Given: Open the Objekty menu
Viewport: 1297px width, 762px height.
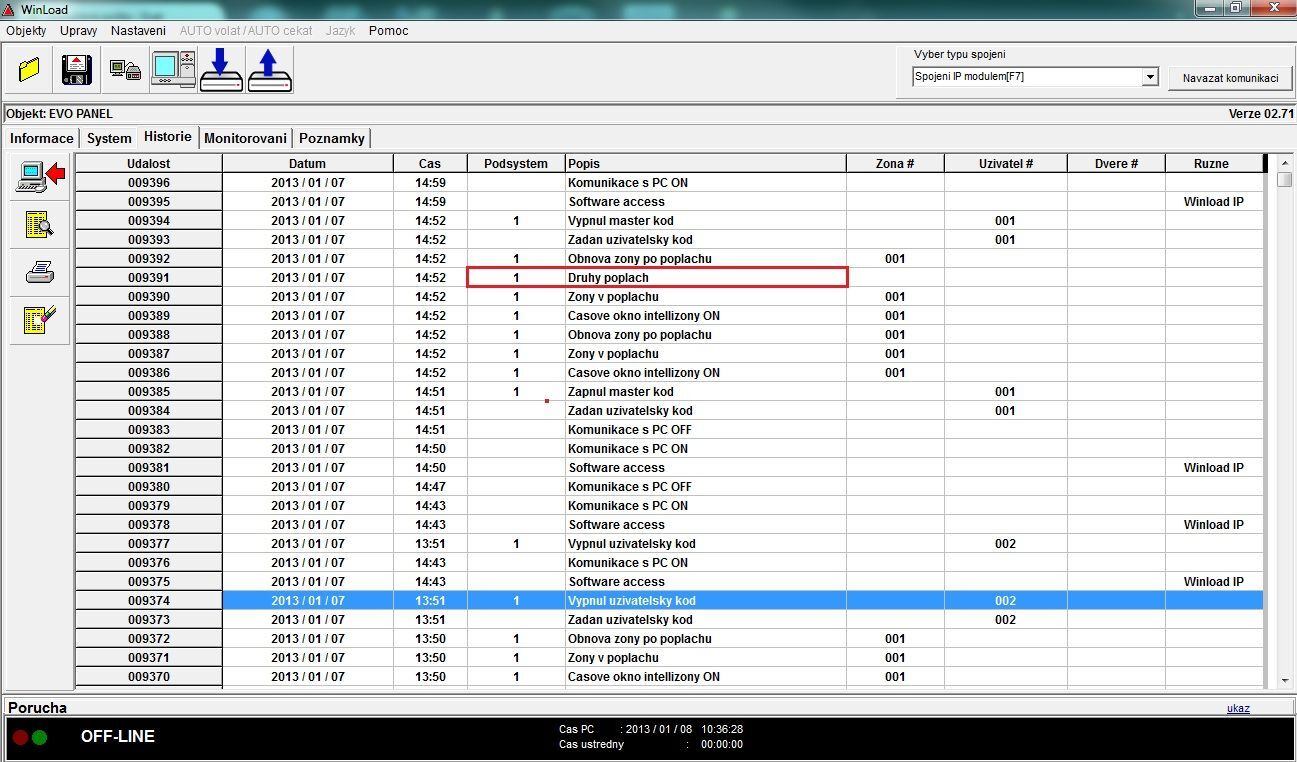Looking at the screenshot, I should point(26,30).
